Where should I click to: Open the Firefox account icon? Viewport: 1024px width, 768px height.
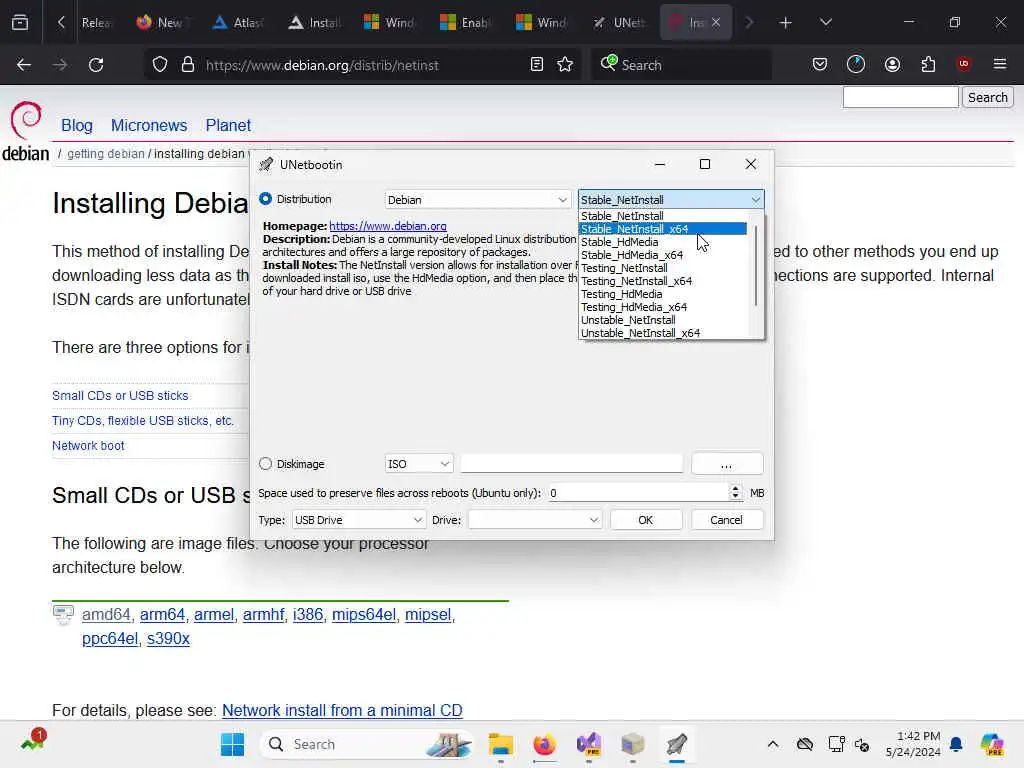point(892,64)
